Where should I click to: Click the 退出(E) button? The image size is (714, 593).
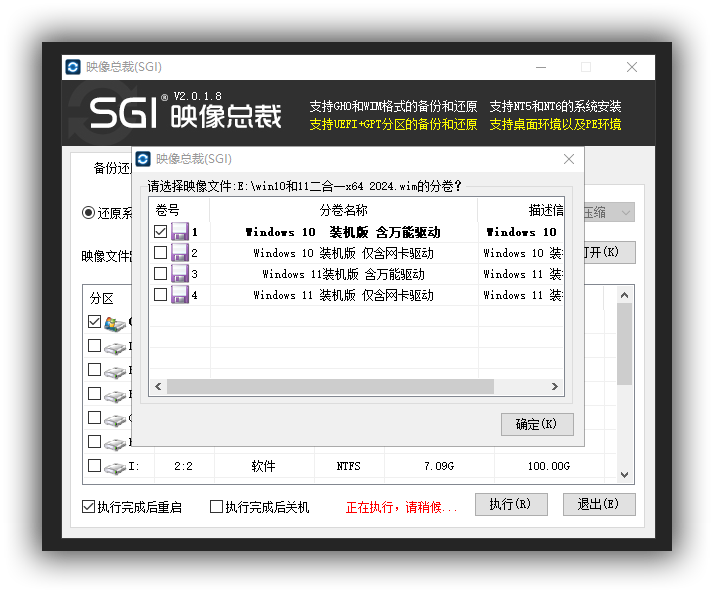[598, 505]
